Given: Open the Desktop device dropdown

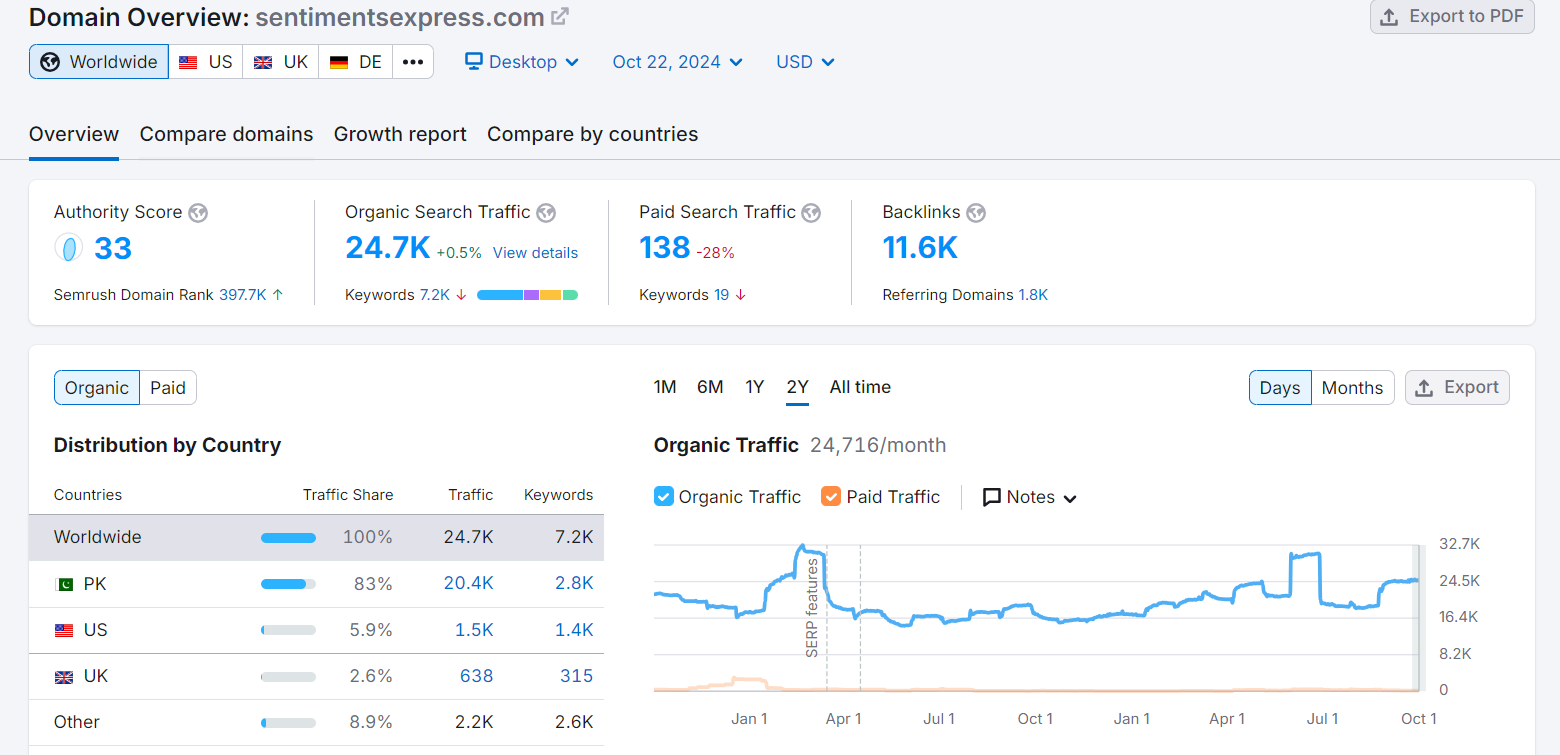Looking at the screenshot, I should click(x=522, y=61).
